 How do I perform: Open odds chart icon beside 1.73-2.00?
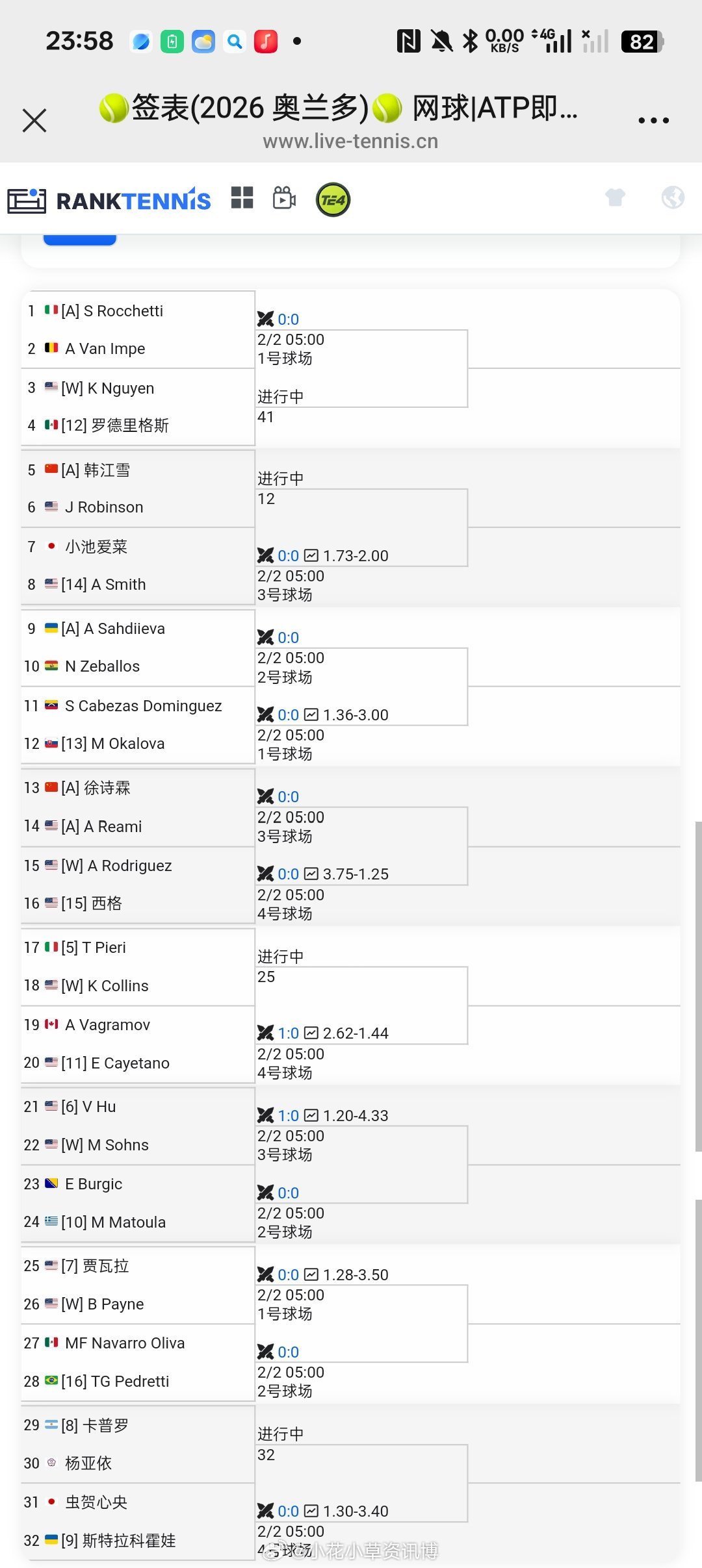(x=312, y=555)
